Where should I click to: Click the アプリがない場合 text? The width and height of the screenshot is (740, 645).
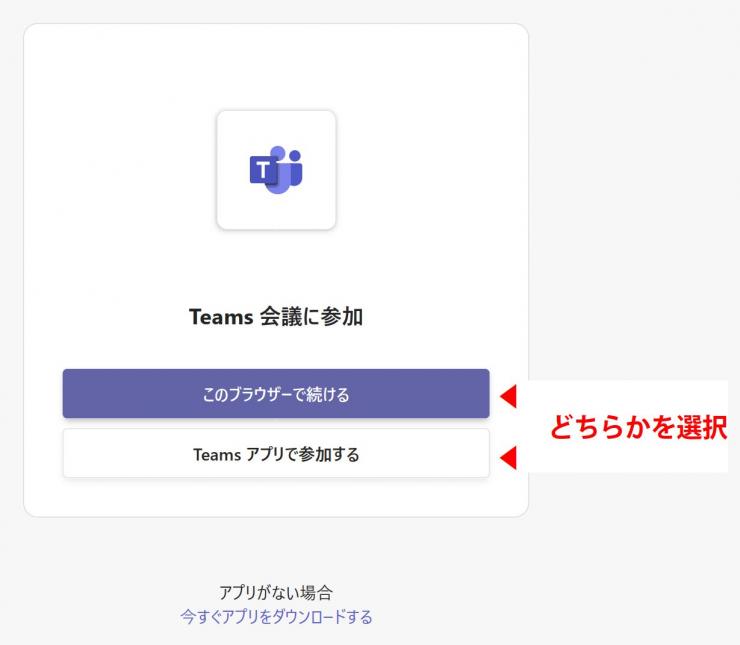coord(276,593)
